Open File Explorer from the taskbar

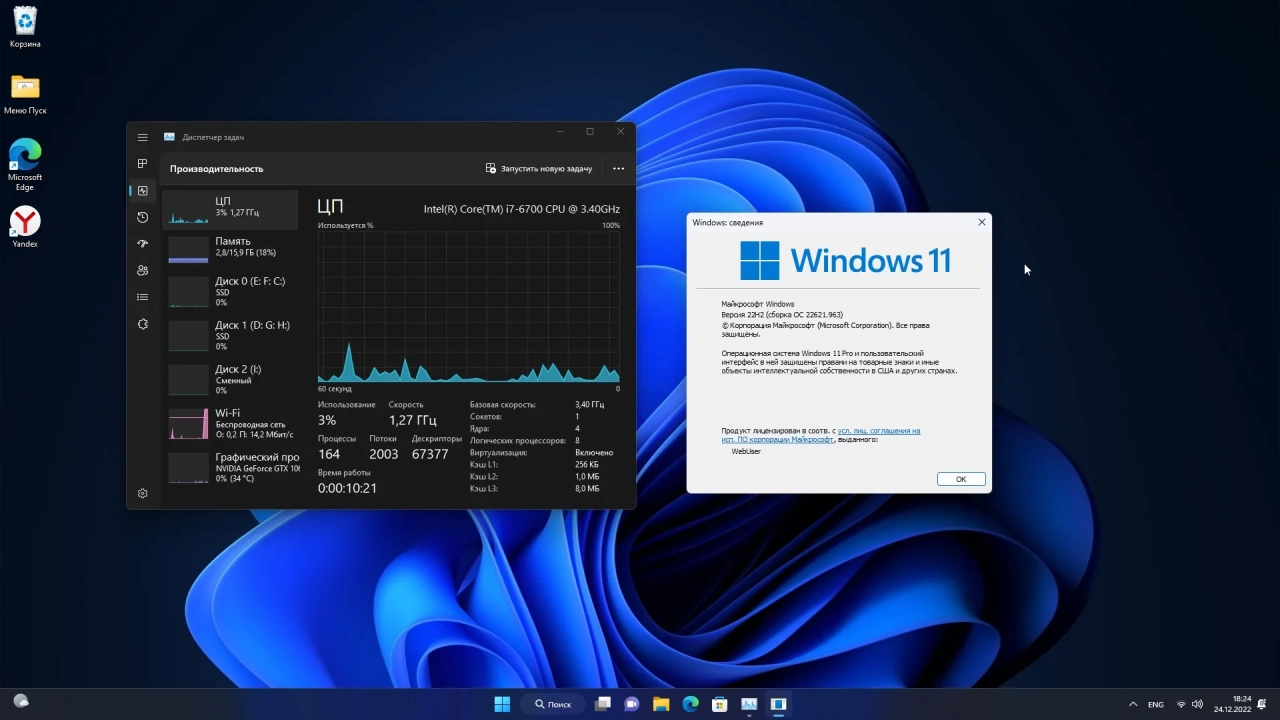click(661, 704)
